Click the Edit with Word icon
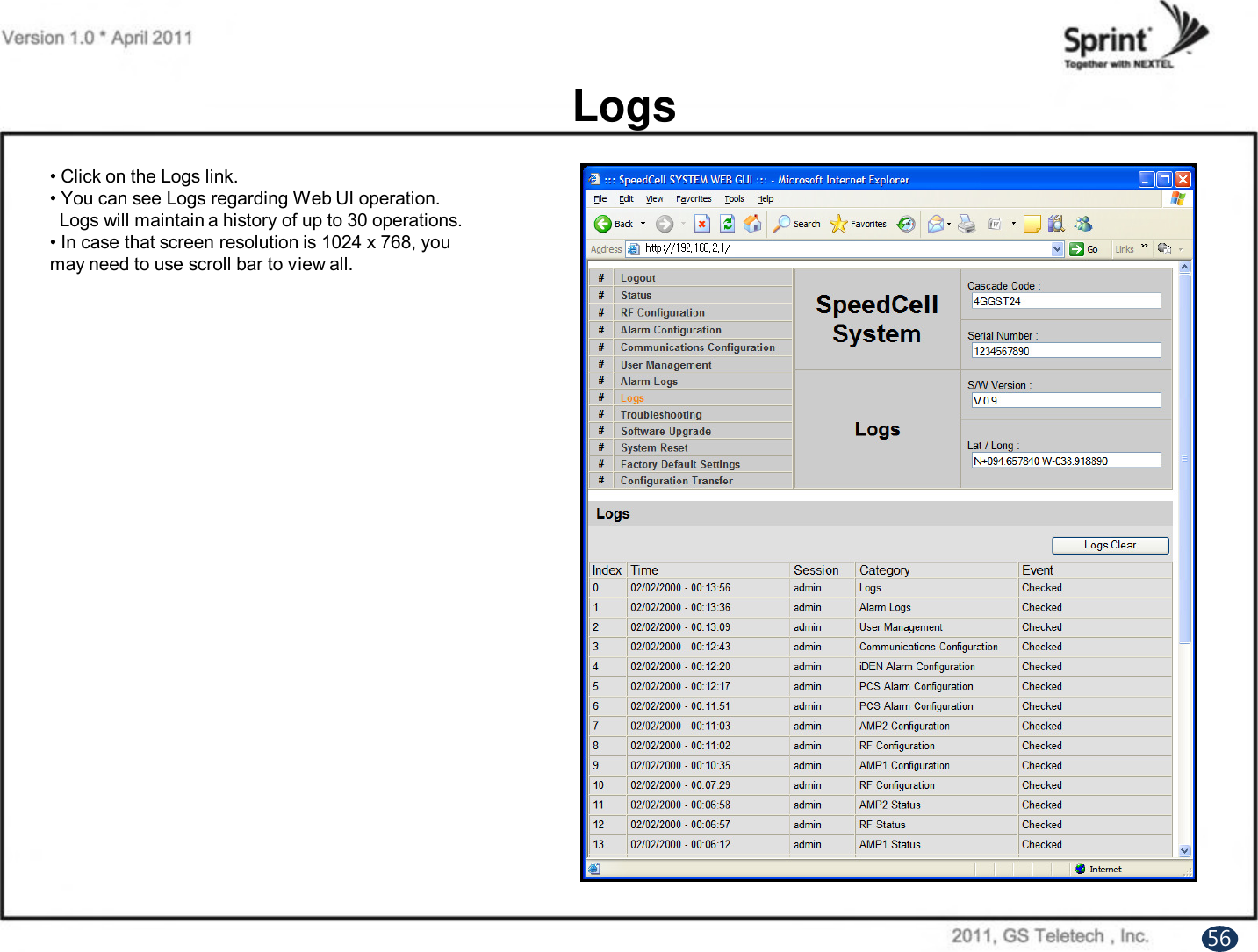 [995, 224]
